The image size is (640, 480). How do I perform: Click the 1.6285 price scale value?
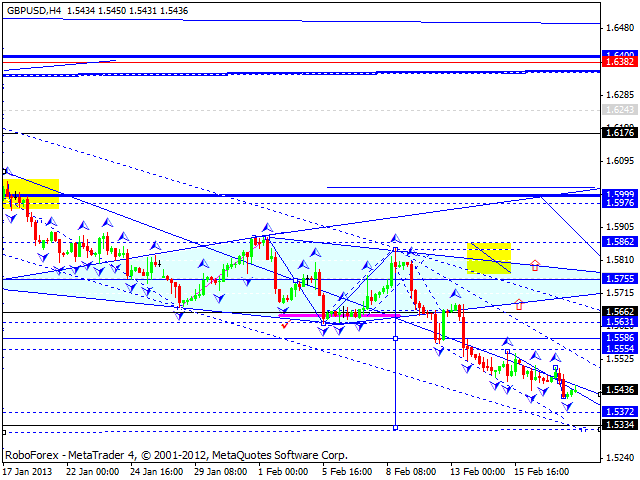tap(620, 95)
